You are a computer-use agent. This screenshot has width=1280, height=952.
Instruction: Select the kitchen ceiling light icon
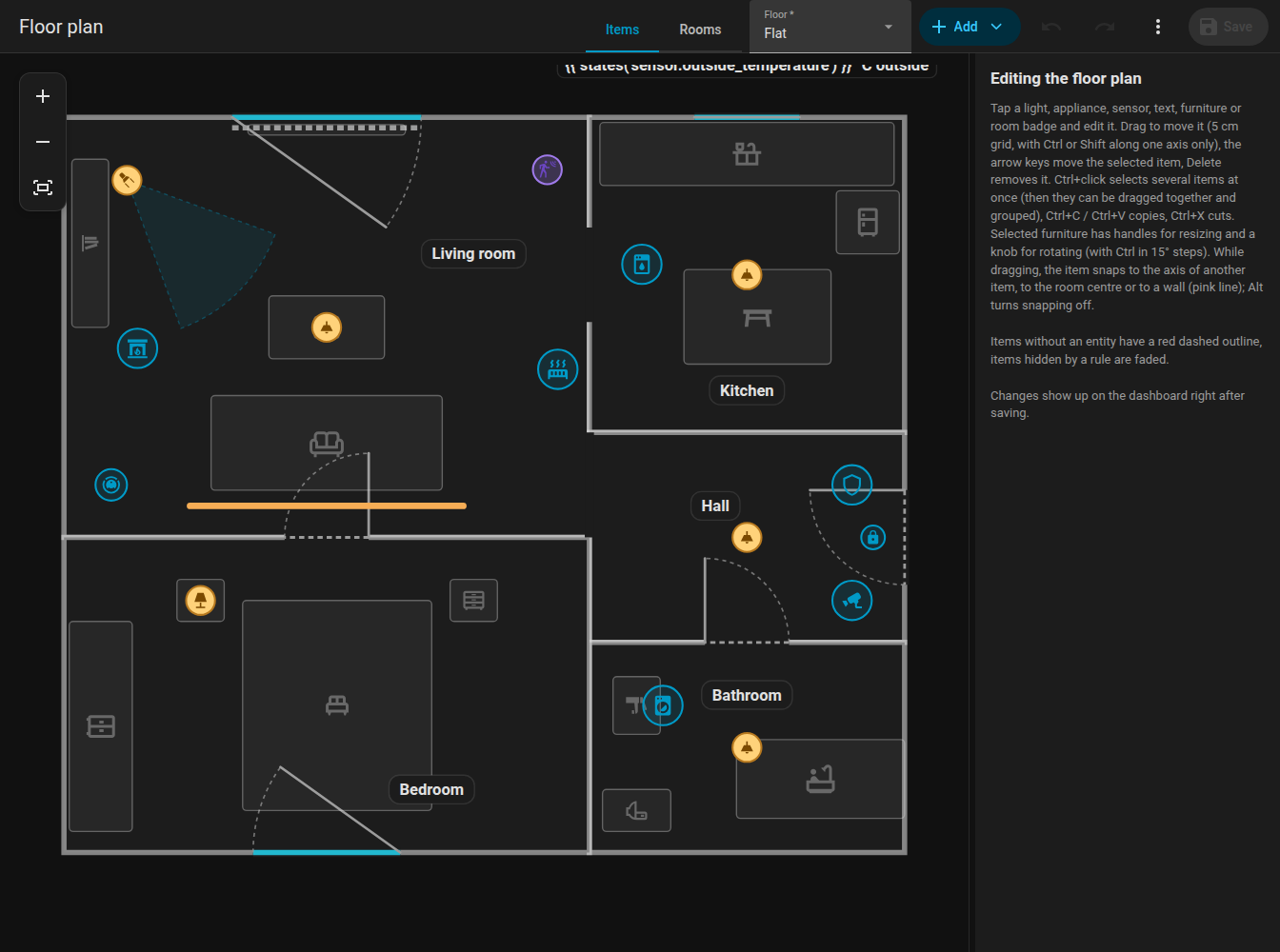point(747,275)
